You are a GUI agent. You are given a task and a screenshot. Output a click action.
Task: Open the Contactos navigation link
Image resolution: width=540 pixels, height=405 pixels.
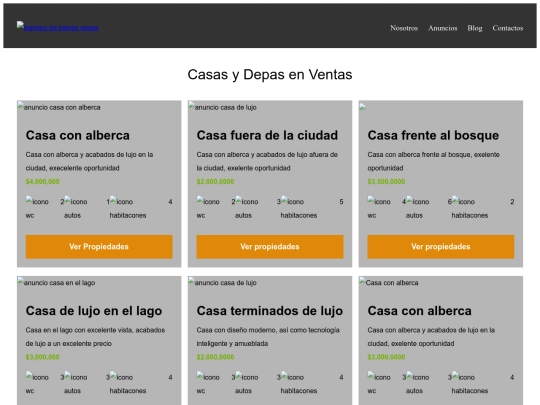click(508, 28)
